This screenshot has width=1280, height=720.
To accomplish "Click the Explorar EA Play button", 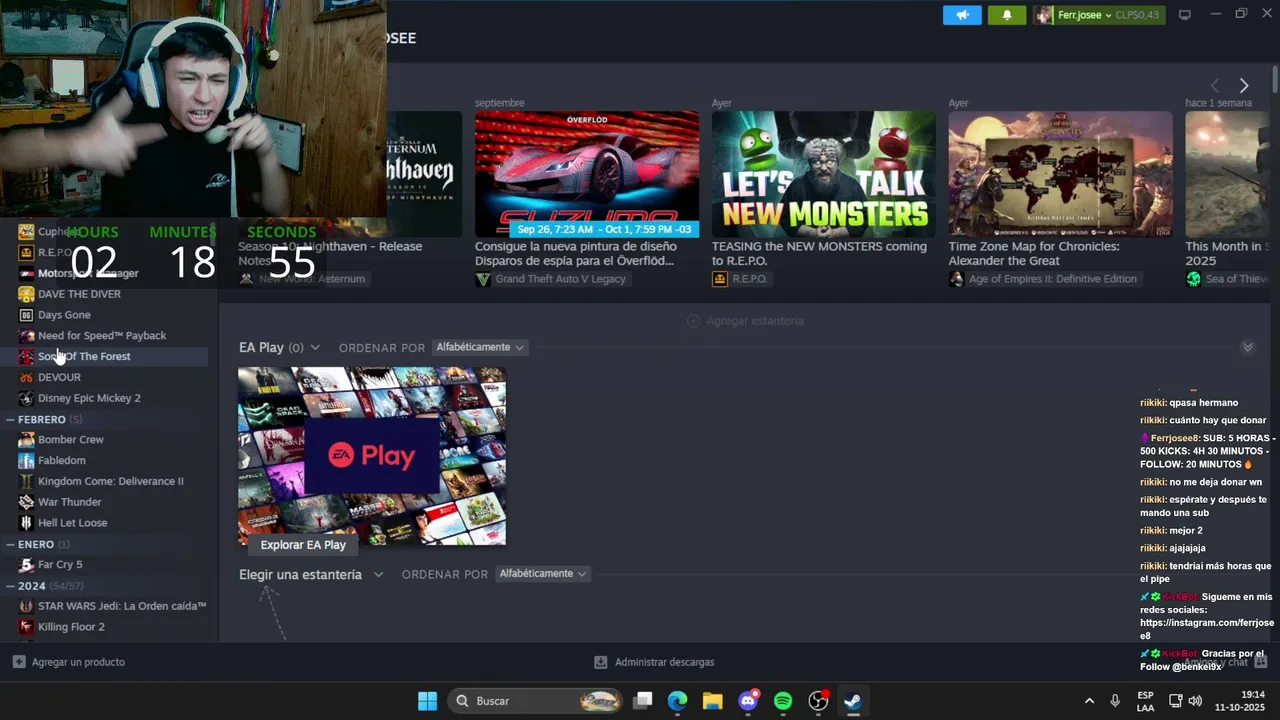I will 303,545.
